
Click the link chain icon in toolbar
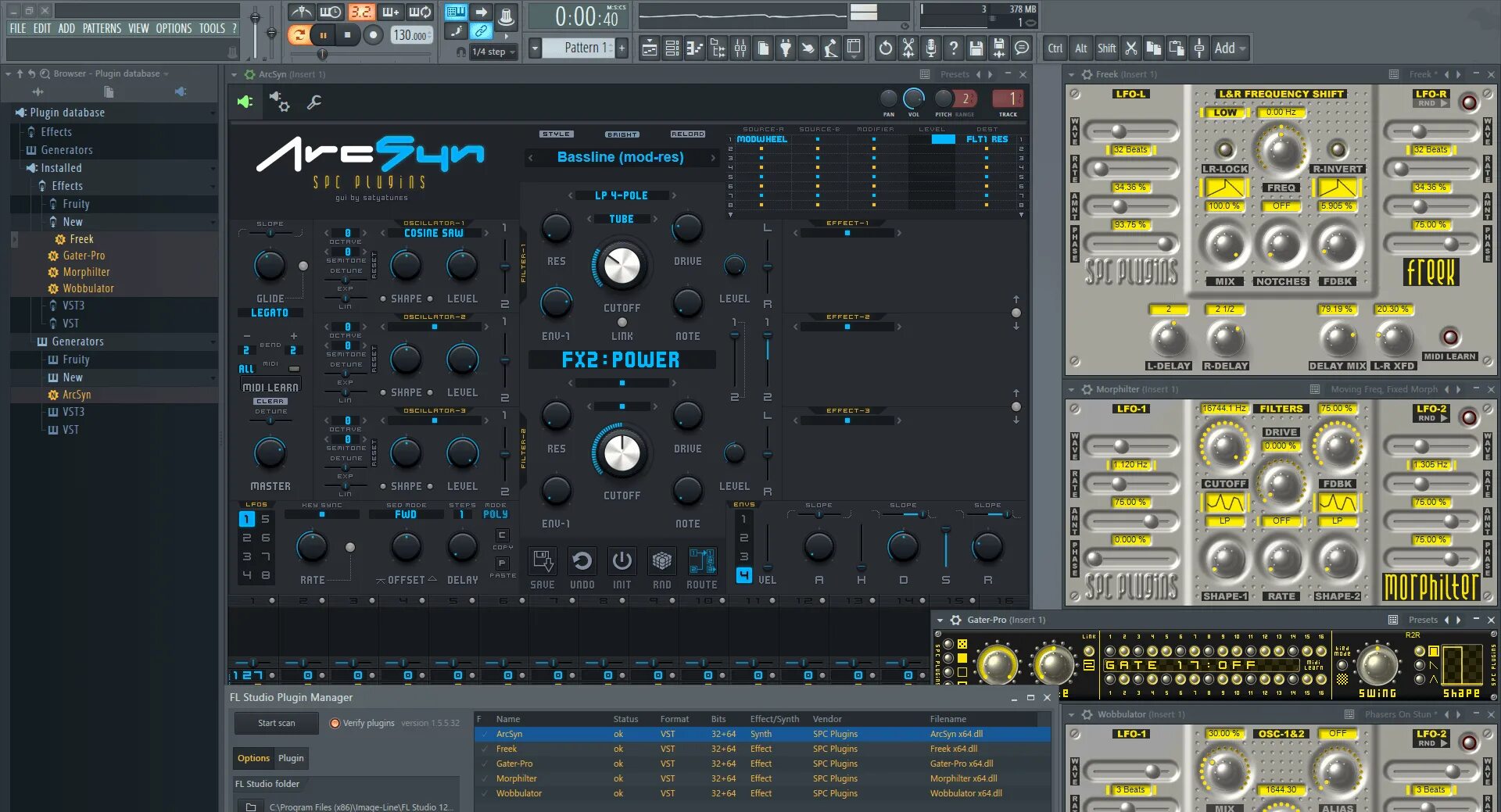tap(482, 31)
